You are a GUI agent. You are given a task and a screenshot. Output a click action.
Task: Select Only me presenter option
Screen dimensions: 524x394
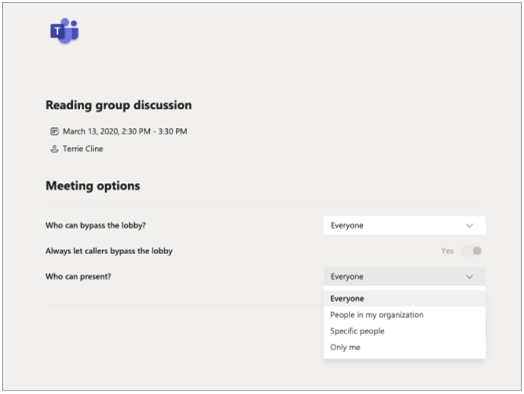click(404, 348)
